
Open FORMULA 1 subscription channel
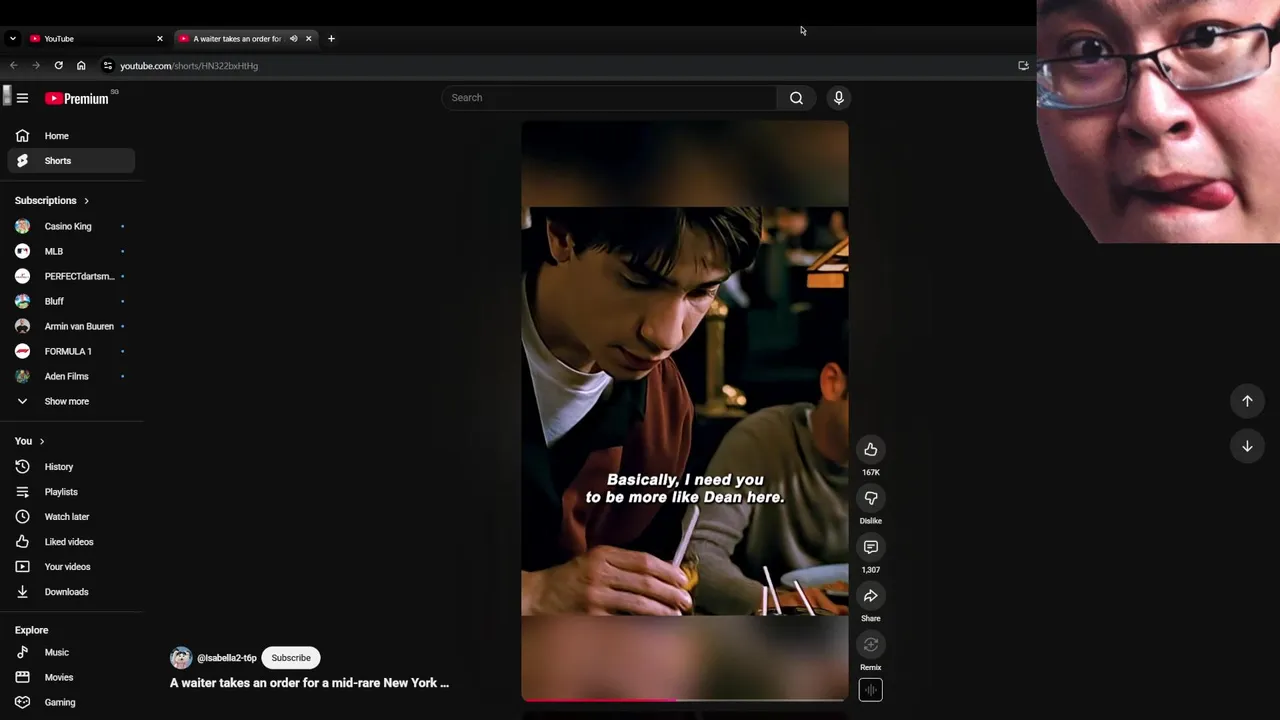pos(68,351)
